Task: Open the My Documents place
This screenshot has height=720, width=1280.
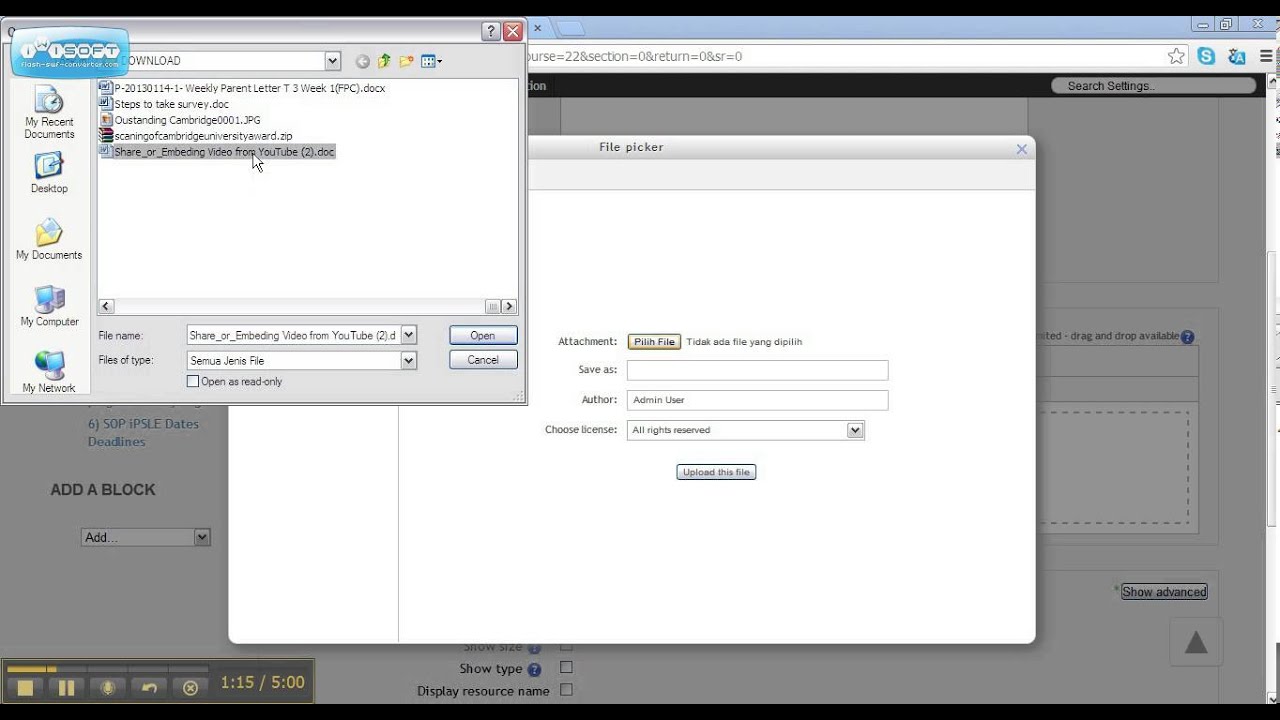Action: (49, 240)
